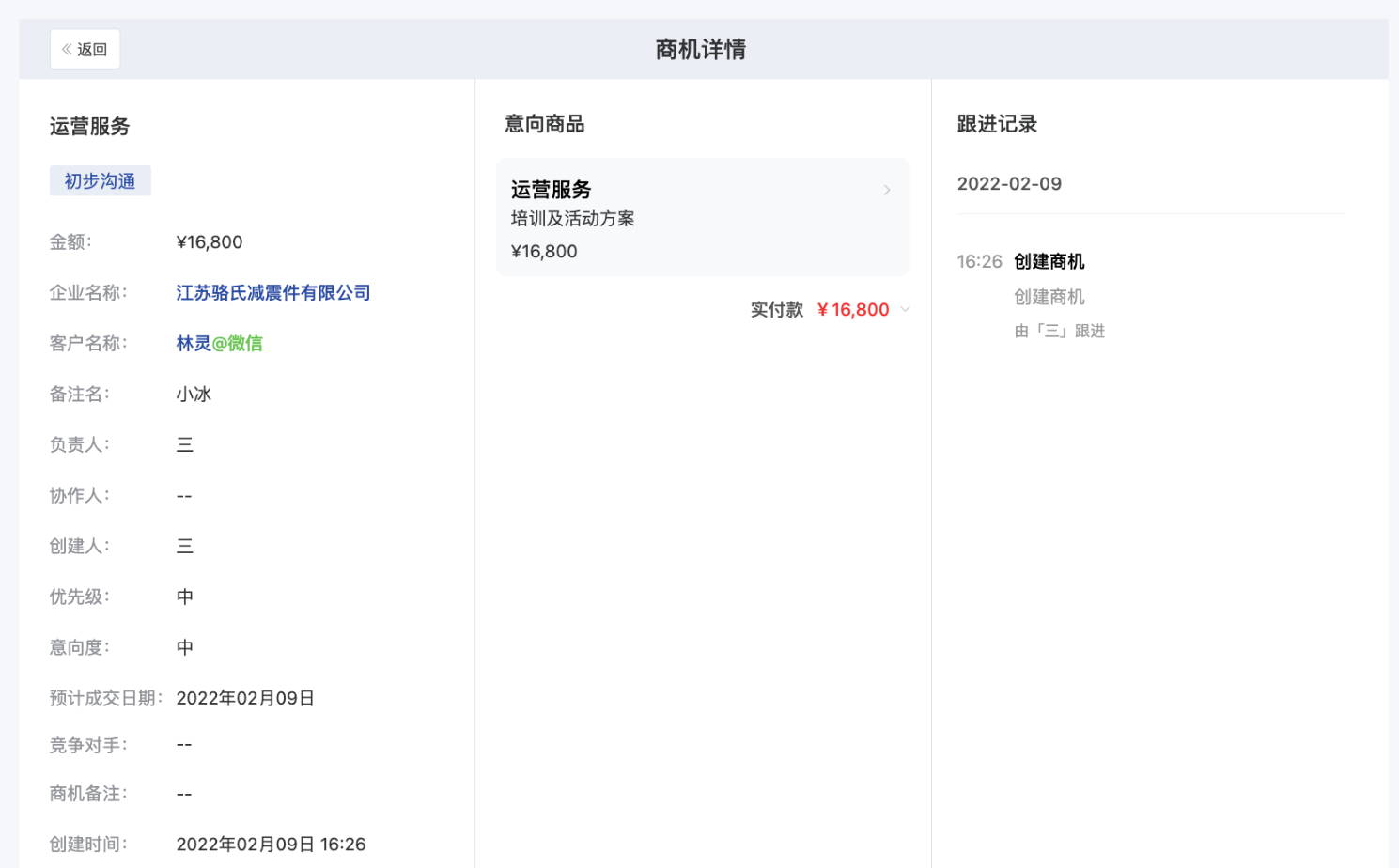
Task: Select the 培训及活动方案 product description
Action: (573, 219)
